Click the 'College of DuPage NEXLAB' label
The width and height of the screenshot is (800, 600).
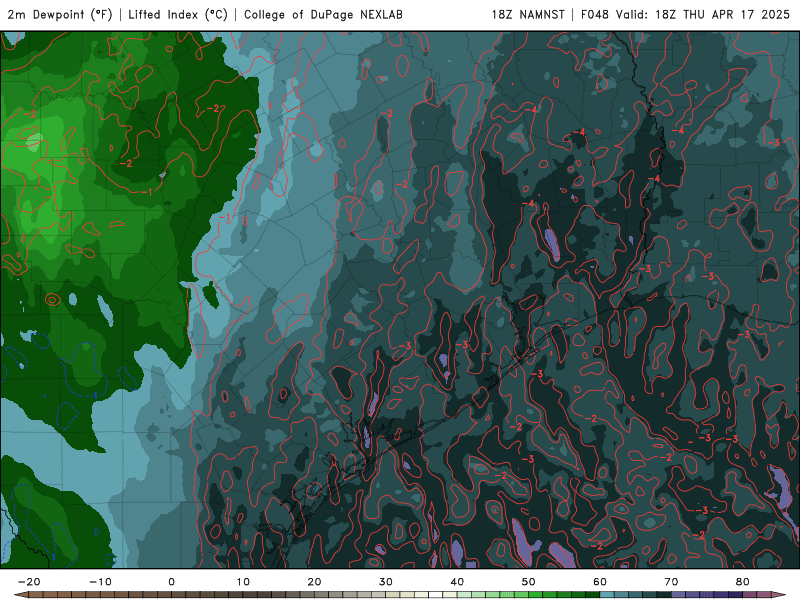pyautogui.click(x=323, y=14)
